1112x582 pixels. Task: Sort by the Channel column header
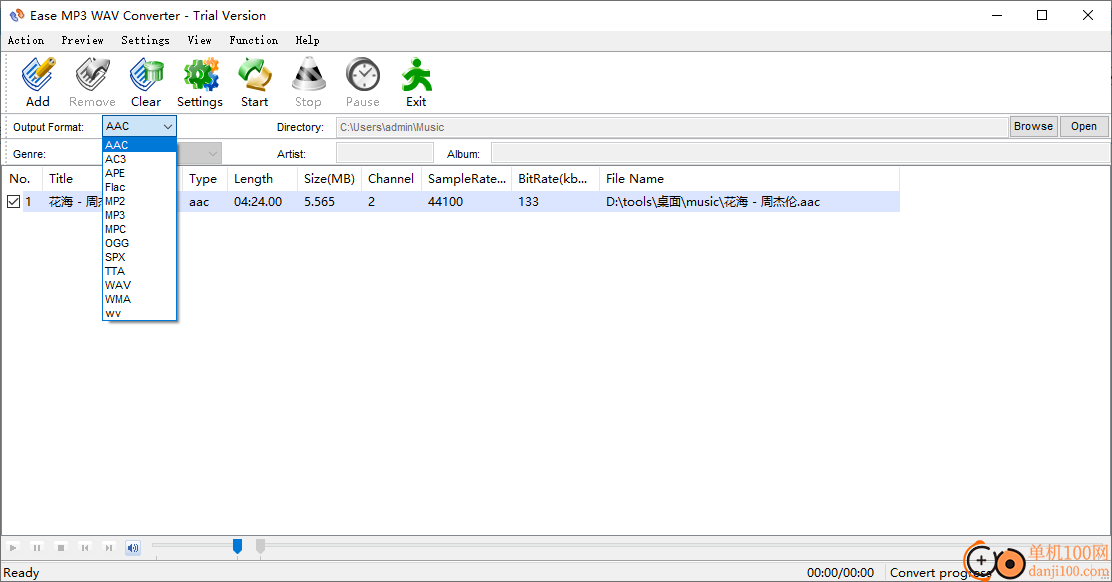pyautogui.click(x=391, y=179)
